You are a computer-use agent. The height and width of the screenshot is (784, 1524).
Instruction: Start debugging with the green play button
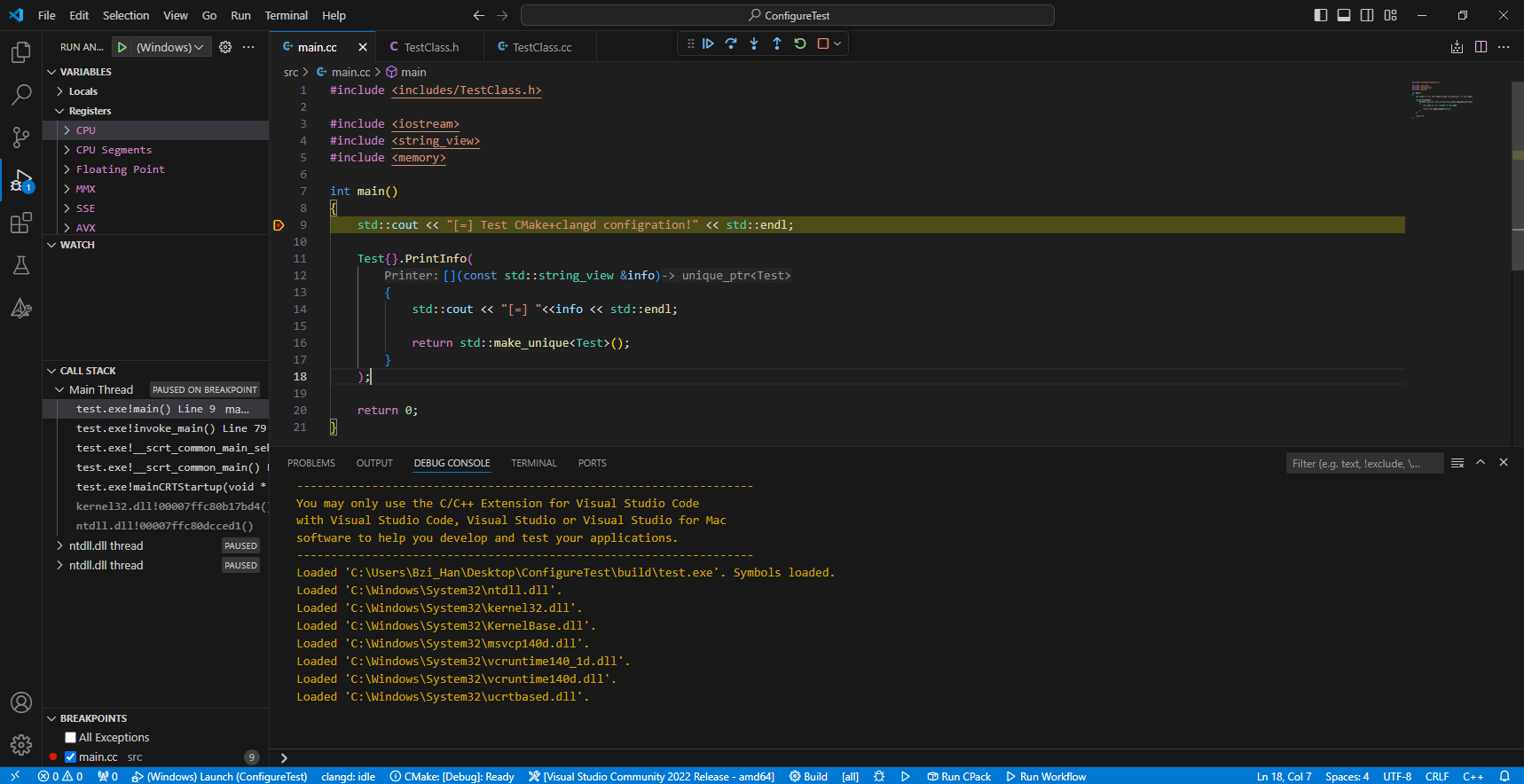click(122, 47)
